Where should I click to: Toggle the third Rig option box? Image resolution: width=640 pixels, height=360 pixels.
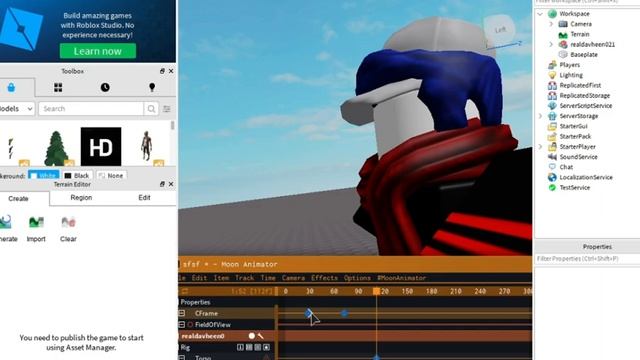click(258, 347)
